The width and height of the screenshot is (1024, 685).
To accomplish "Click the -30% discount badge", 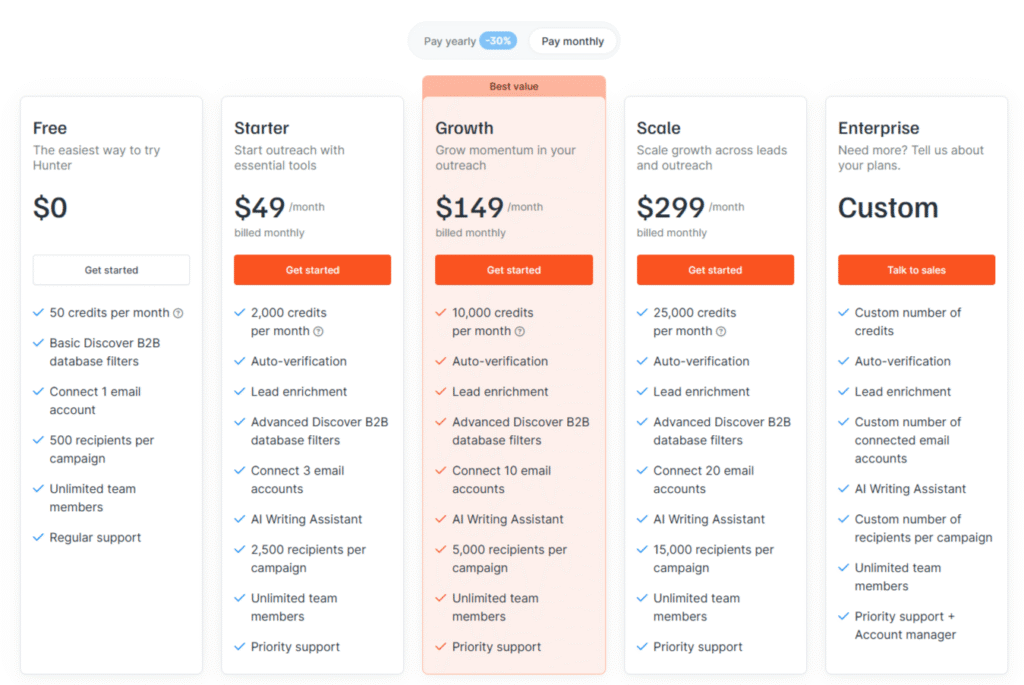I will click(499, 40).
